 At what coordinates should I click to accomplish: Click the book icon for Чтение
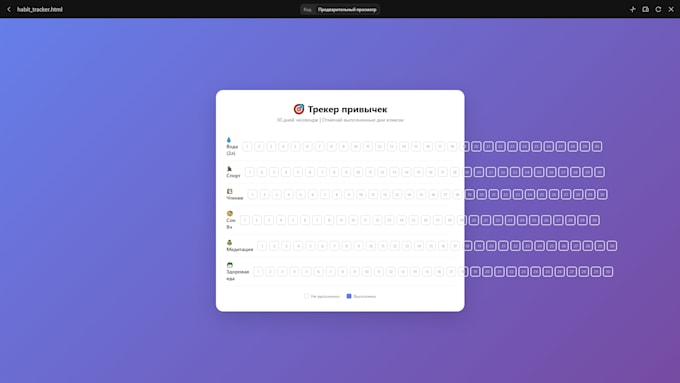coord(230,191)
